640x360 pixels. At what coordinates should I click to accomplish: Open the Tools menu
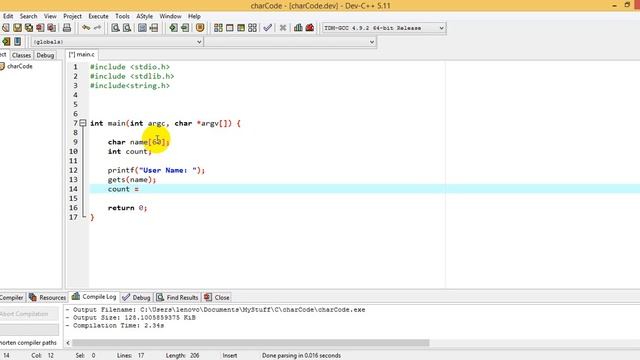122,16
